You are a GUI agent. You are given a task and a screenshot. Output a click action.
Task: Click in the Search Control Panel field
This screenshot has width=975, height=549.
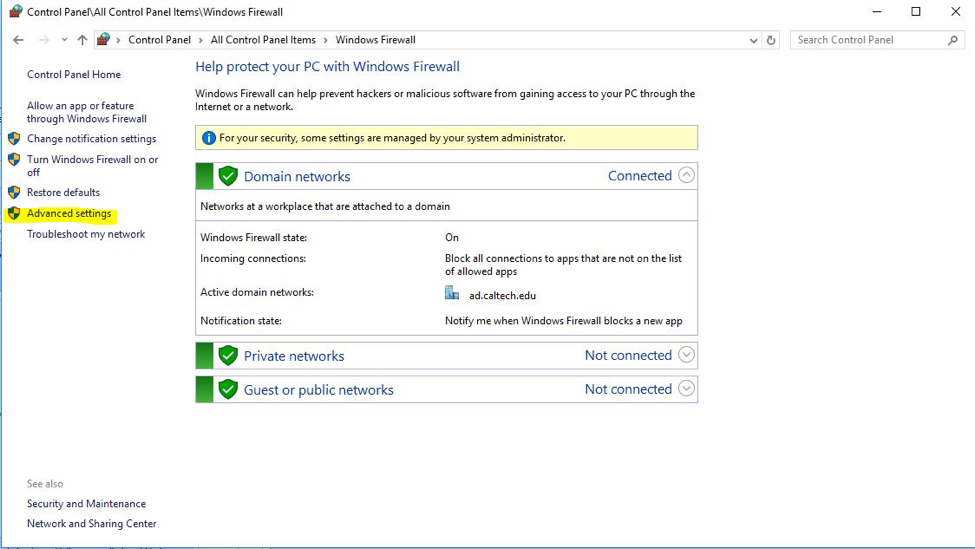868,40
